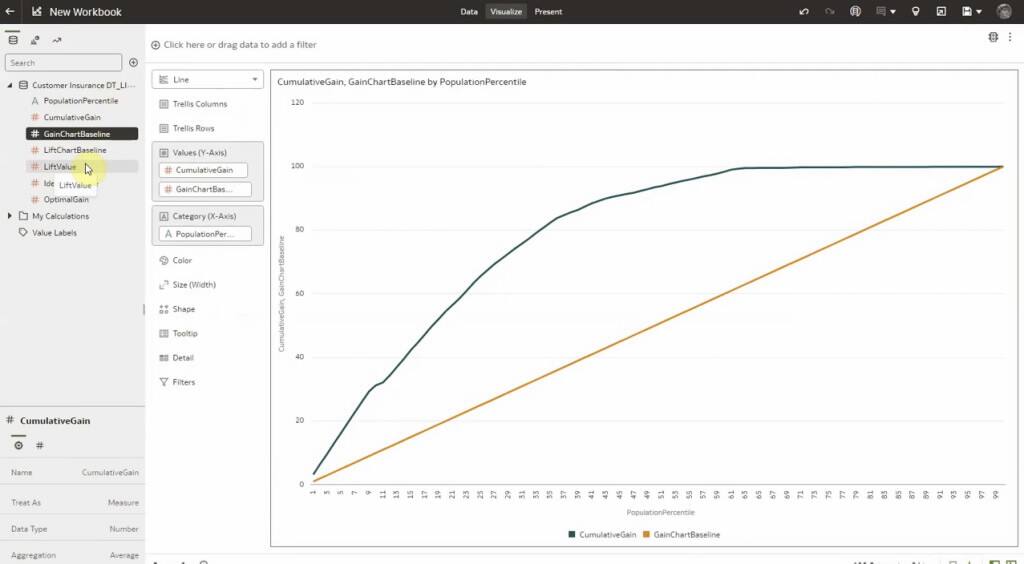The height and width of the screenshot is (564, 1024).
Task: Click the Data Type value Number
Action: [123, 529]
